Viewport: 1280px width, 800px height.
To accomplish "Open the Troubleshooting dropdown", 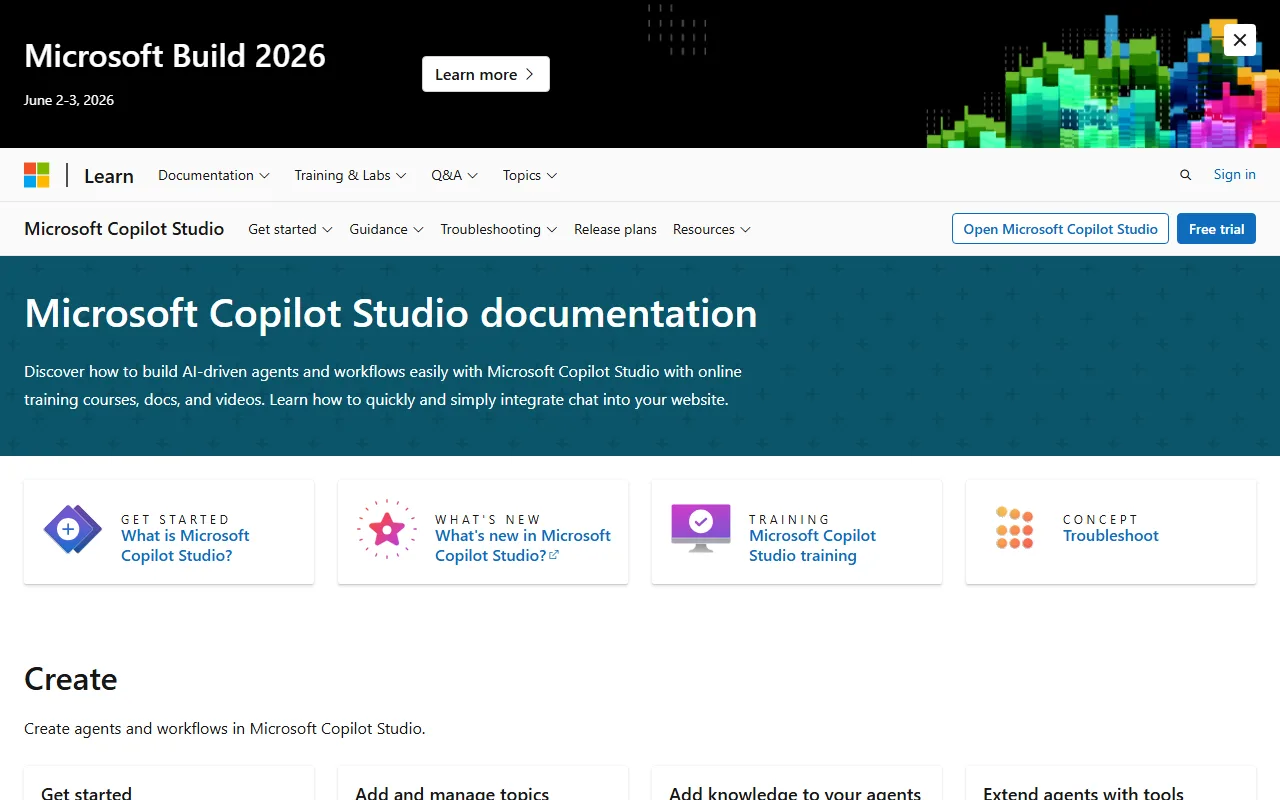I will point(499,229).
